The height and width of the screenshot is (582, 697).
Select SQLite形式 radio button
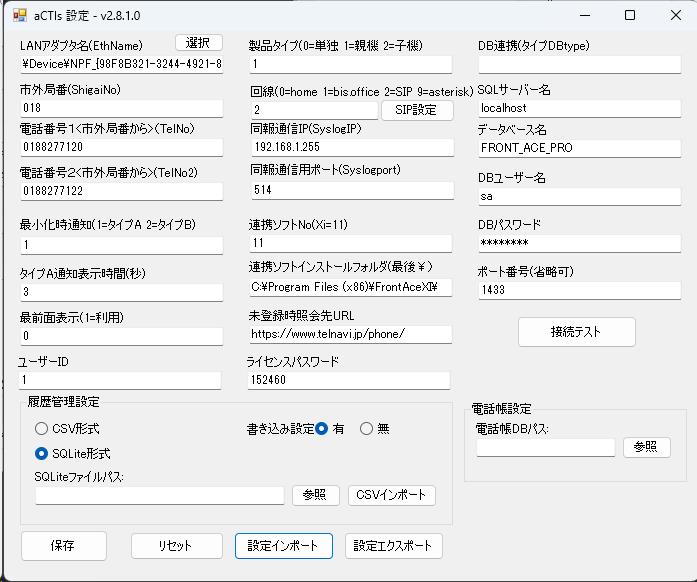pyautogui.click(x=42, y=454)
